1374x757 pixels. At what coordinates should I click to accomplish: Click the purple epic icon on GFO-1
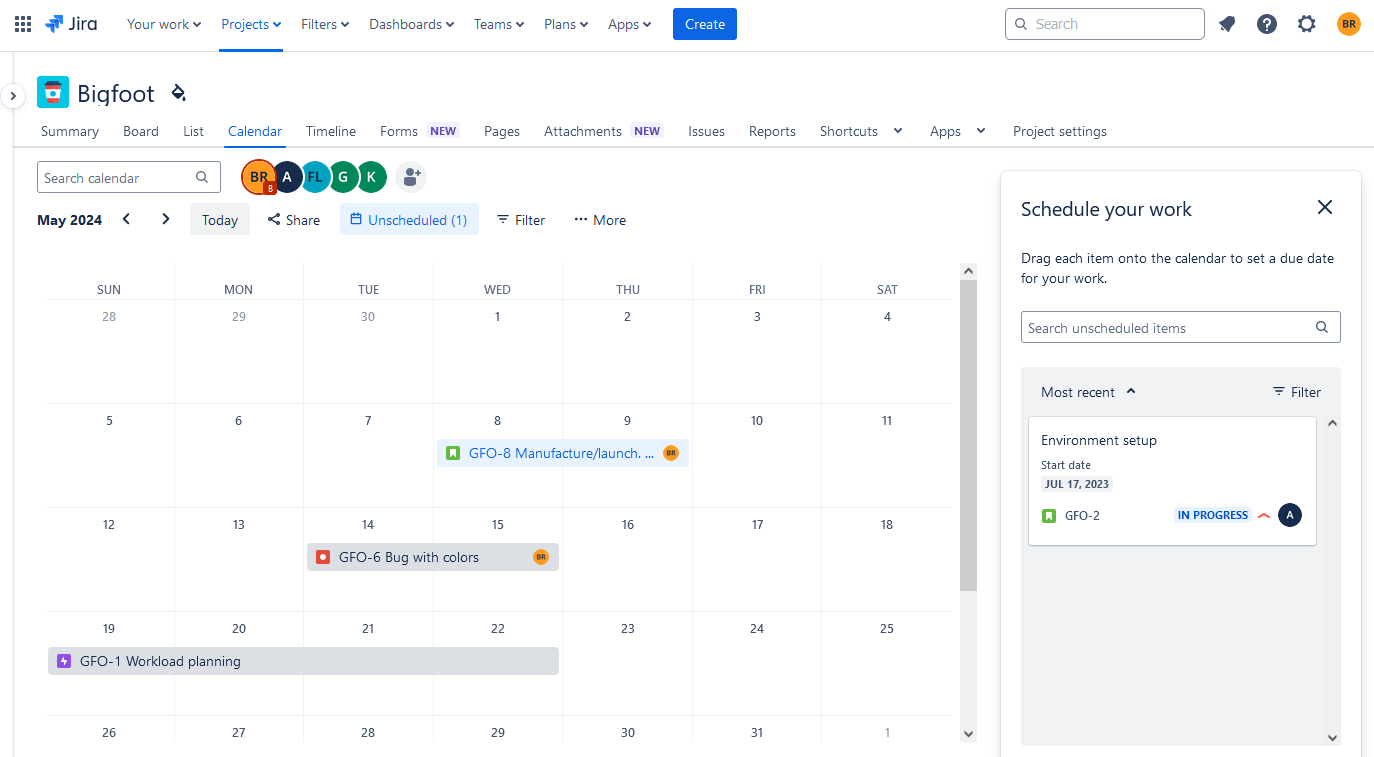(x=64, y=661)
